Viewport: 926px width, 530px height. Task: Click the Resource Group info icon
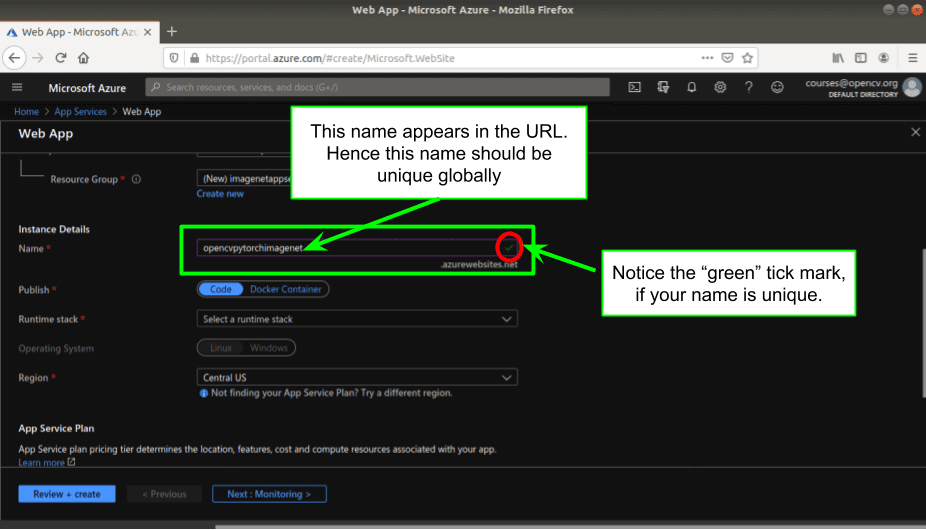(x=136, y=179)
